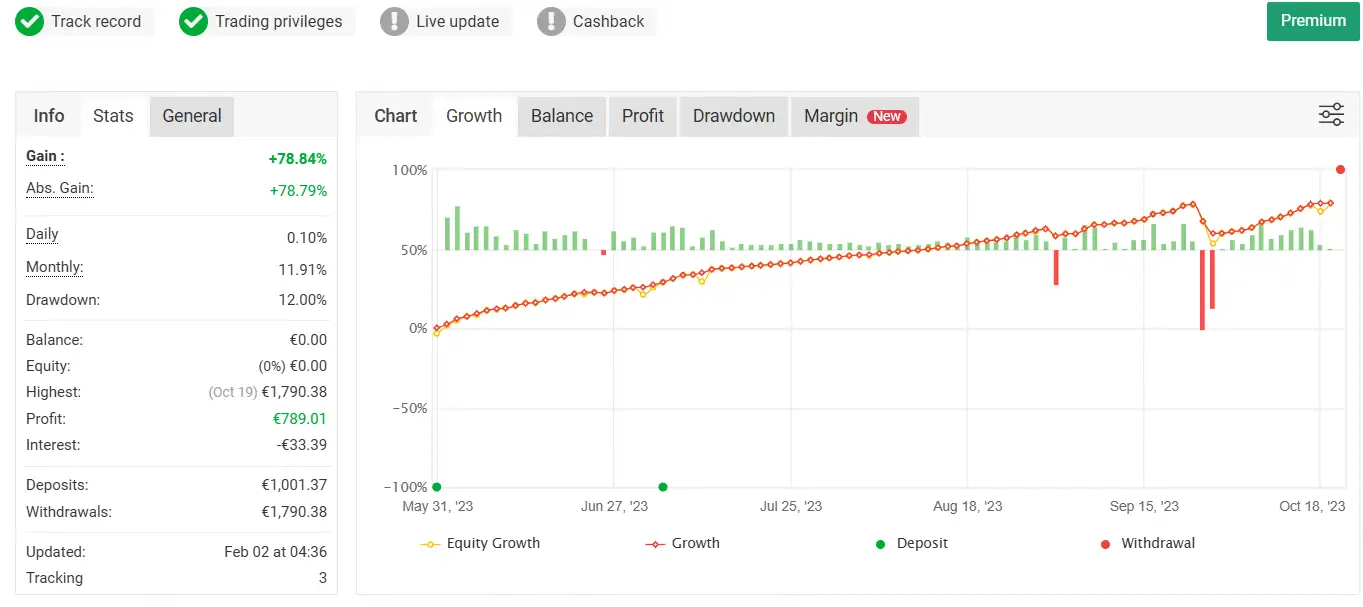
Task: Select the Balance chart tab
Action: [561, 116]
